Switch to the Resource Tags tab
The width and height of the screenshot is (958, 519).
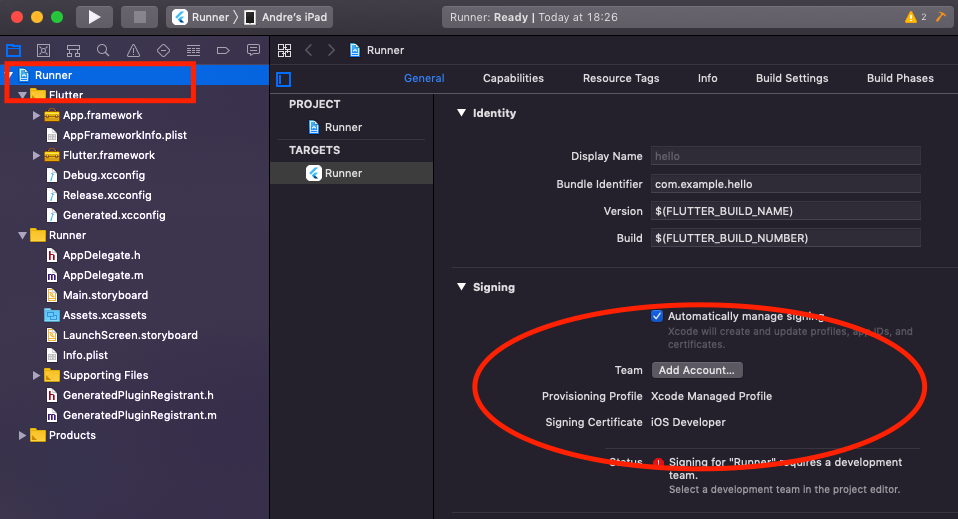pyautogui.click(x=621, y=78)
